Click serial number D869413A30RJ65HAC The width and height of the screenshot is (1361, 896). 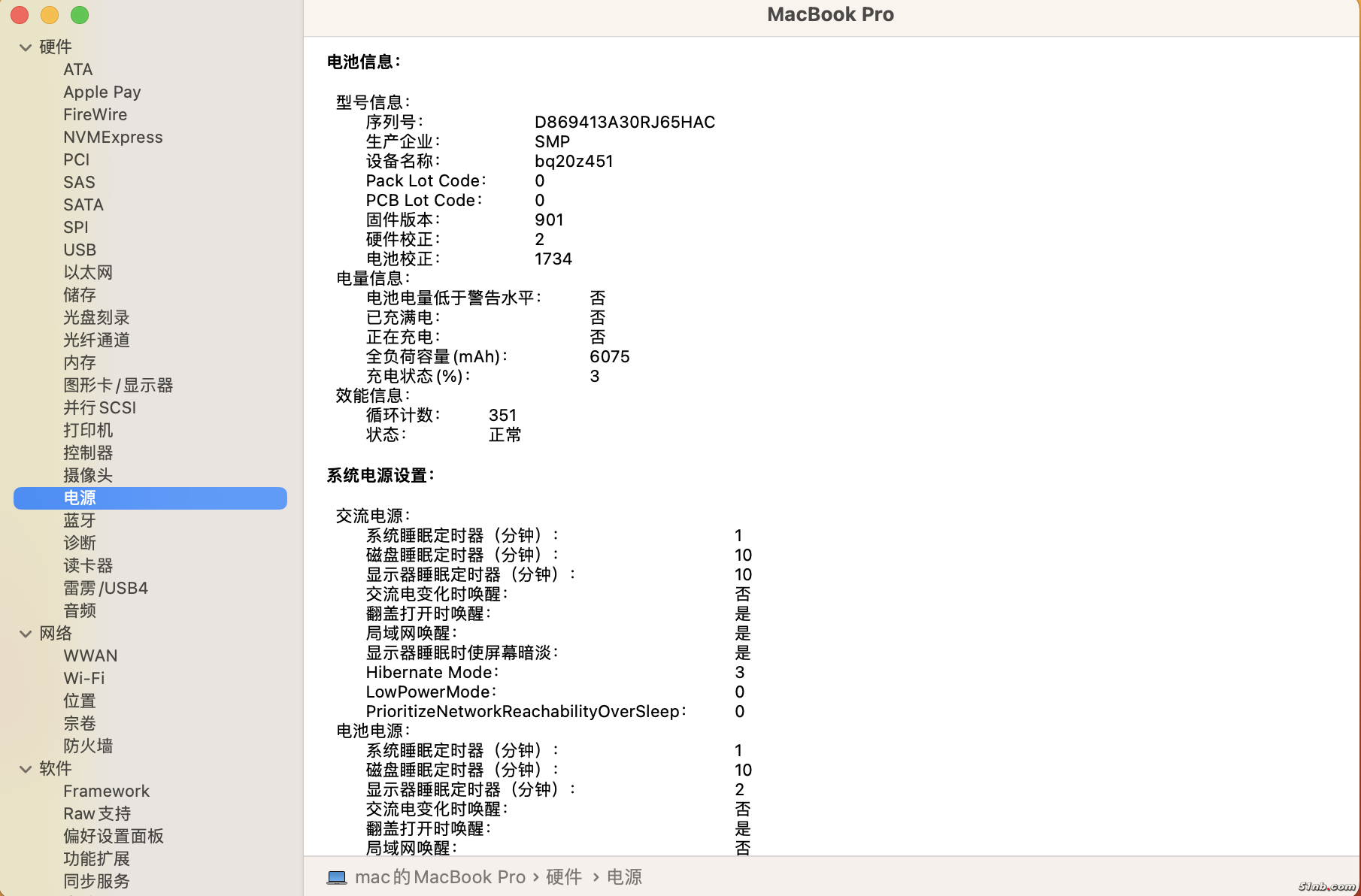coord(625,123)
